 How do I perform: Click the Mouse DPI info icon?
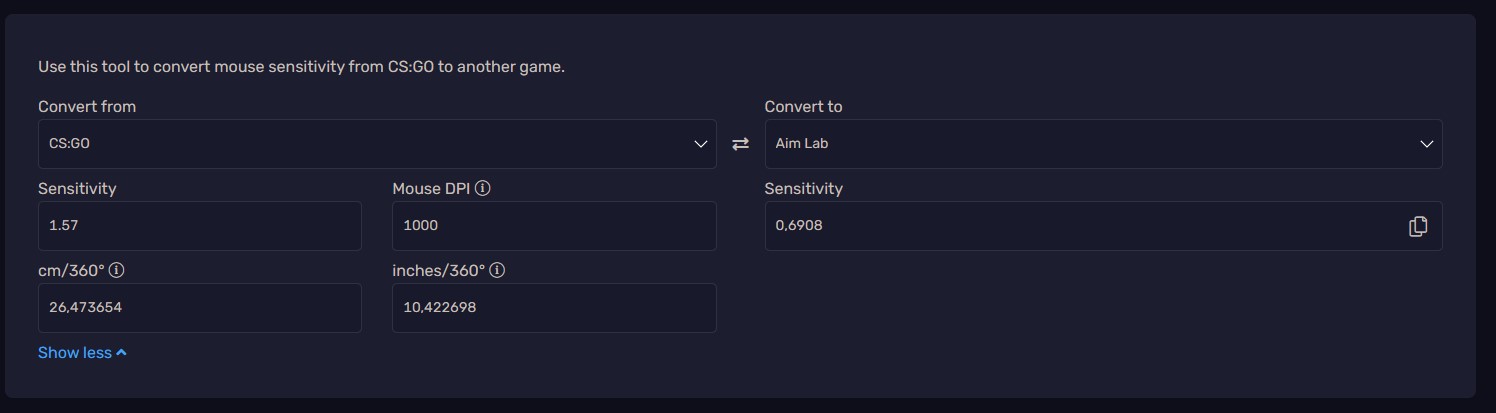pyautogui.click(x=483, y=188)
